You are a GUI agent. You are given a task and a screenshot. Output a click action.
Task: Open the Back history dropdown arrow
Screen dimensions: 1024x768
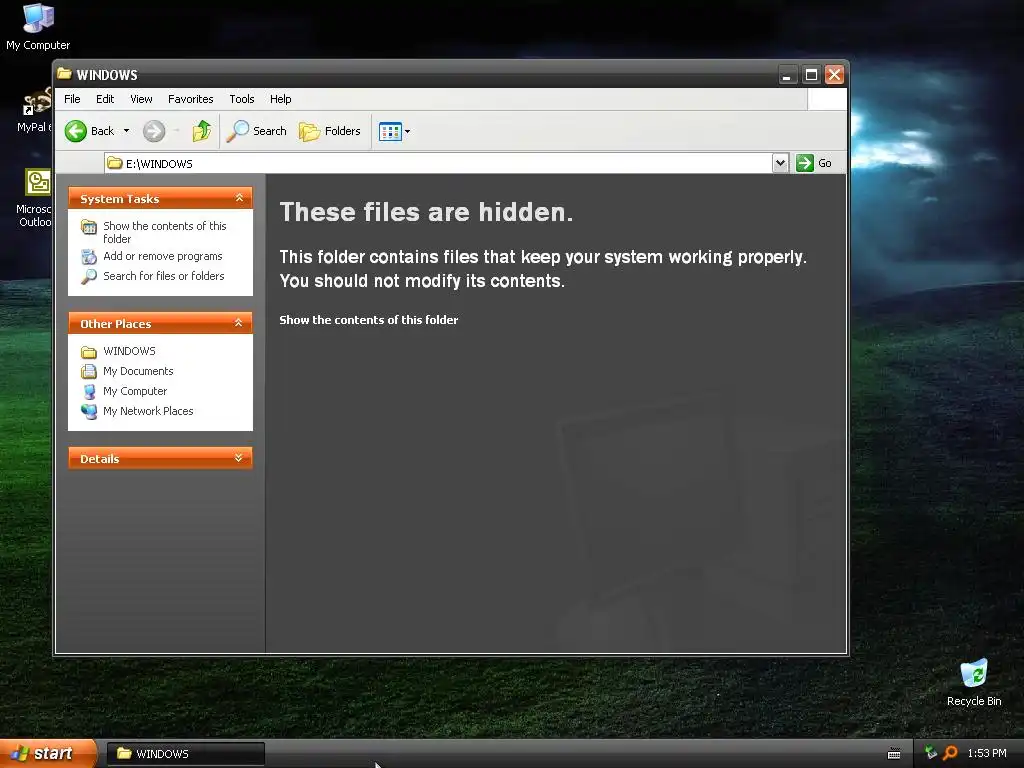[127, 131]
